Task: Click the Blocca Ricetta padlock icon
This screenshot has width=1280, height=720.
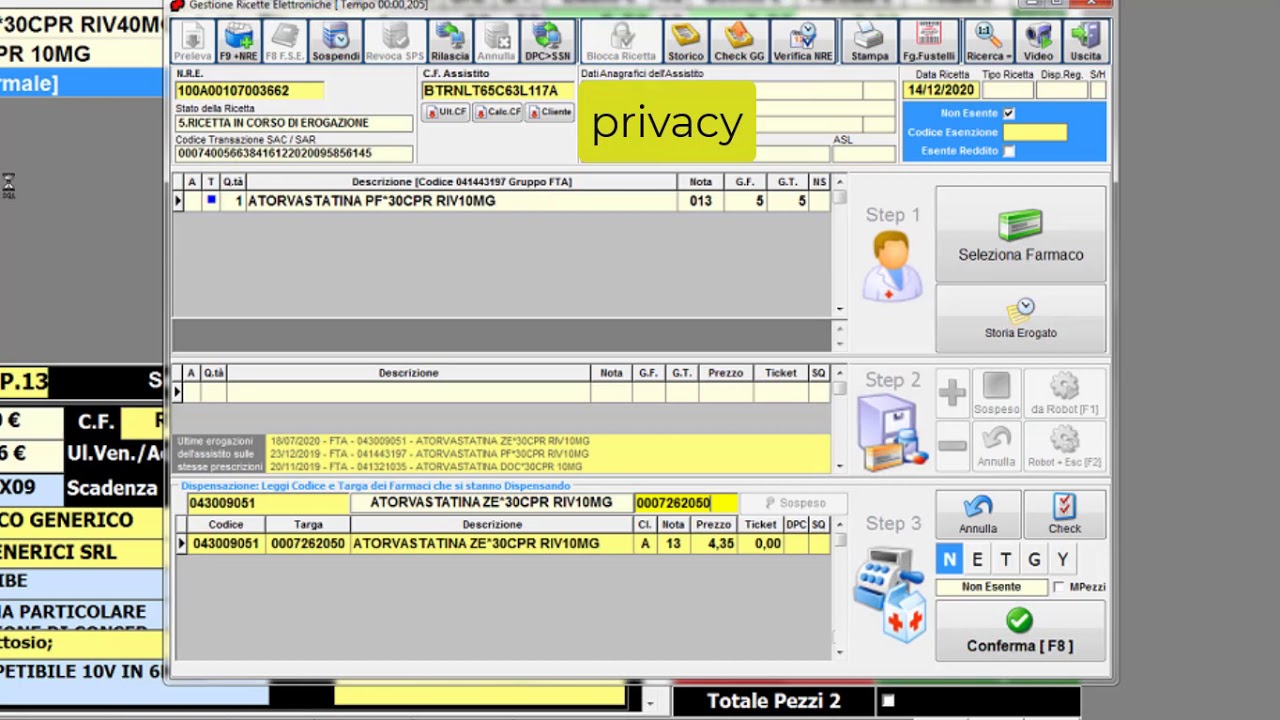Action: click(x=621, y=42)
